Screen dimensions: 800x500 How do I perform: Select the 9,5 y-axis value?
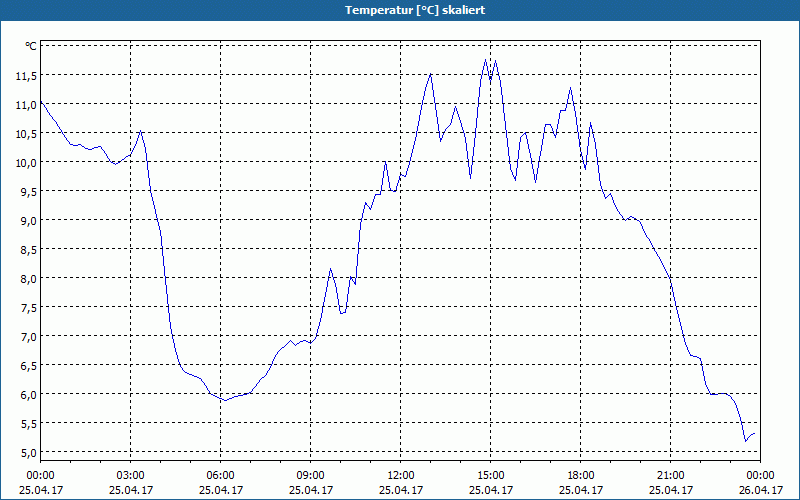28,192
